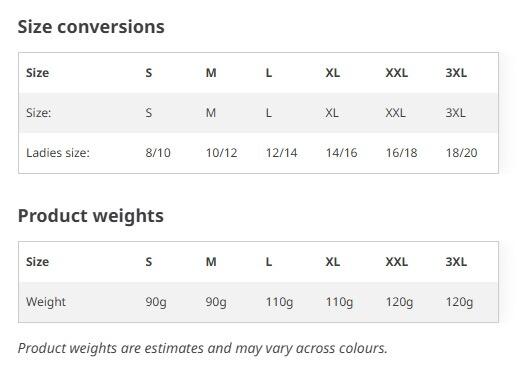Click the 110g weight under XL column
521x381 pixels.
[x=339, y=302]
